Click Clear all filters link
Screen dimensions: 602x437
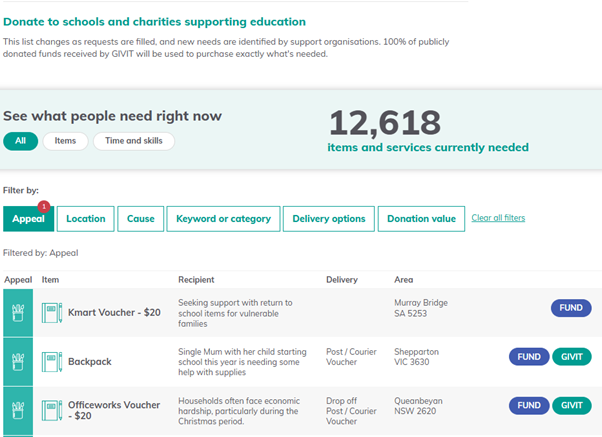[498, 218]
